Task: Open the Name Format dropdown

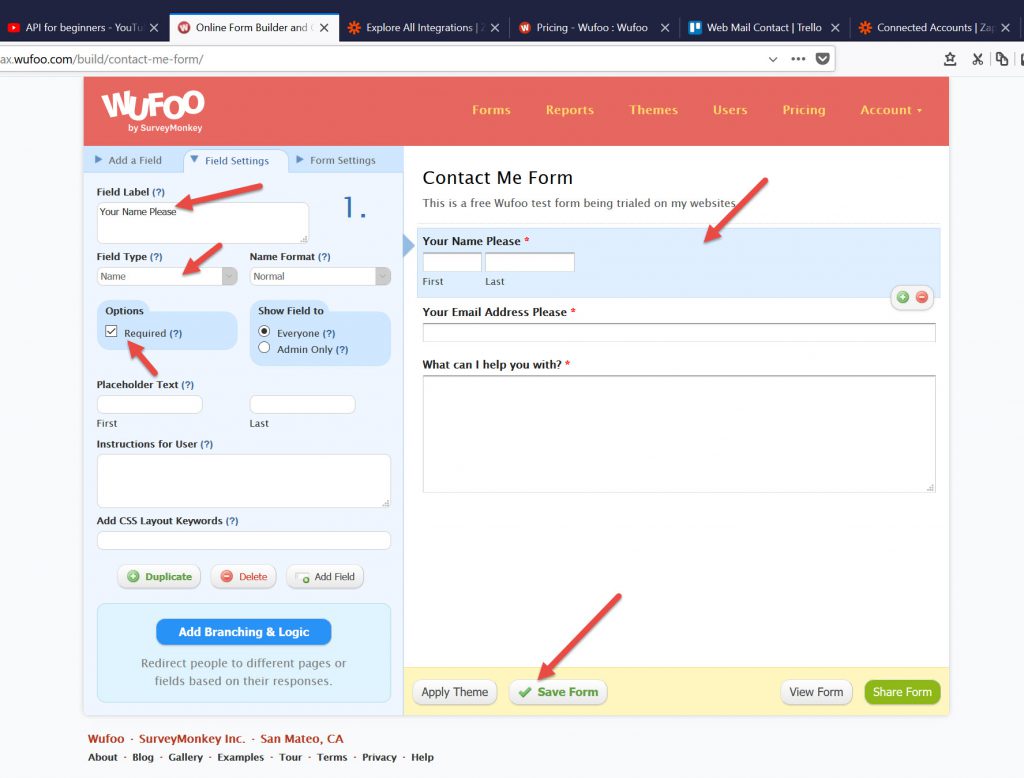Action: pyautogui.click(x=320, y=276)
